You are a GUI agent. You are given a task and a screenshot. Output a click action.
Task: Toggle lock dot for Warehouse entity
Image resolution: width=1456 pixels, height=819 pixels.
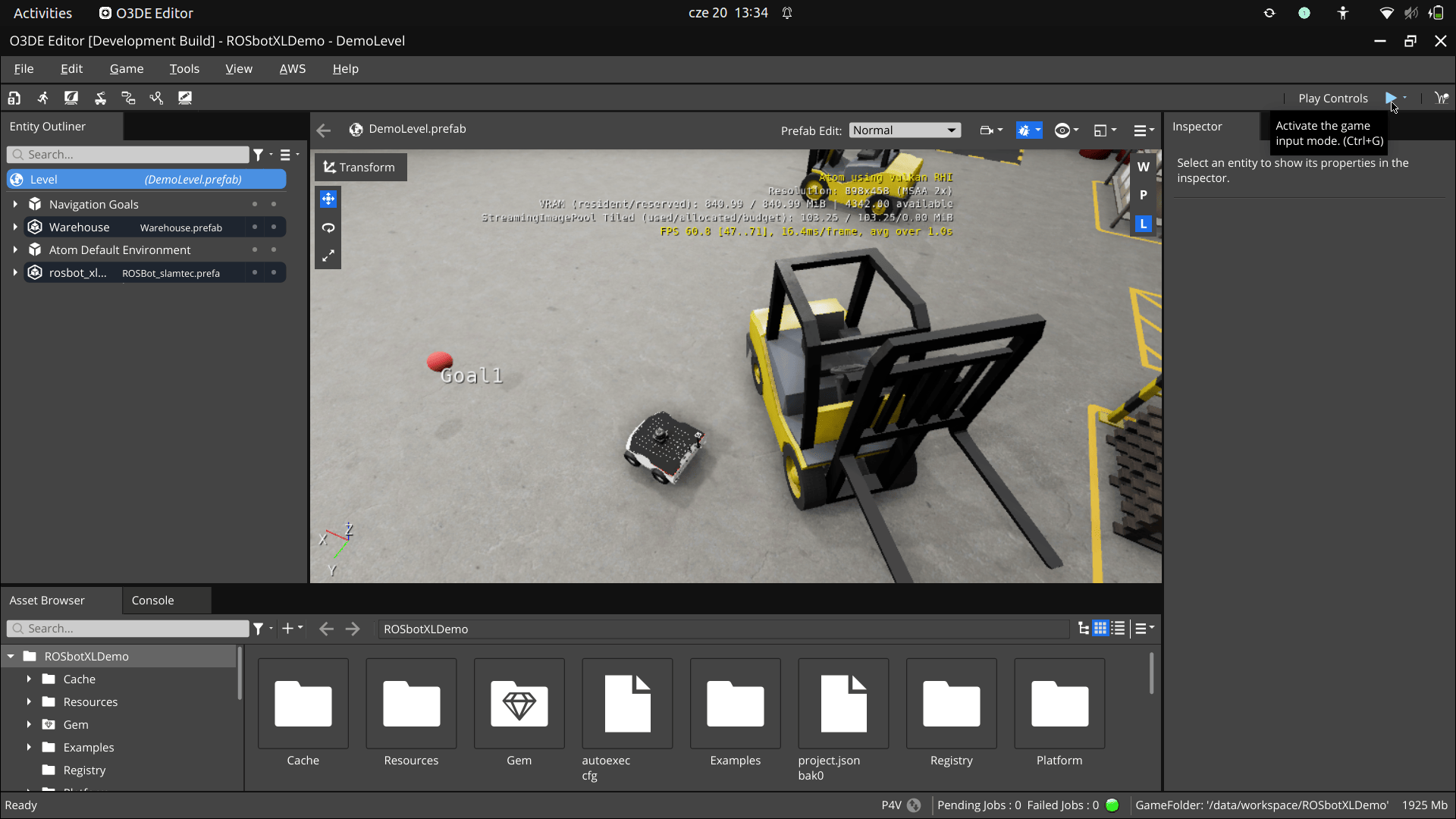[274, 227]
